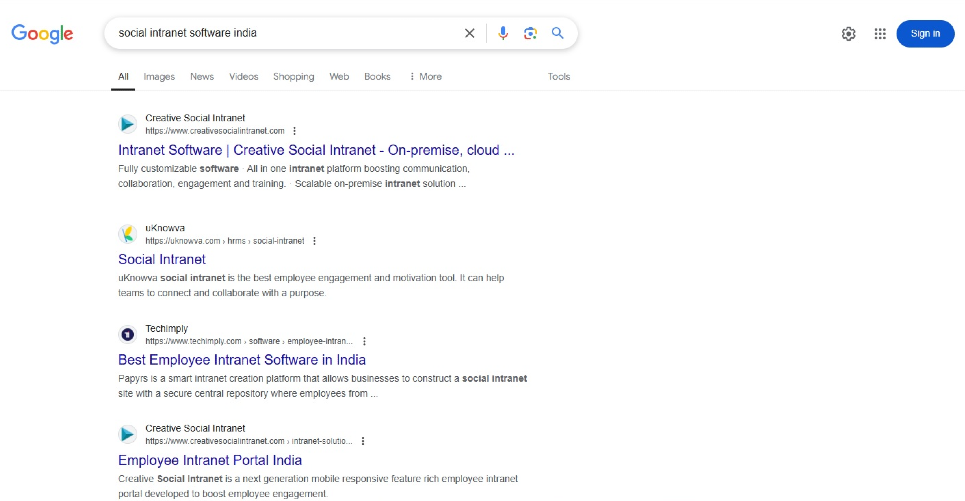Click snippet starting 'uKnowva social intranet is'
Viewport: 965px width, 501px height.
tap(311, 286)
